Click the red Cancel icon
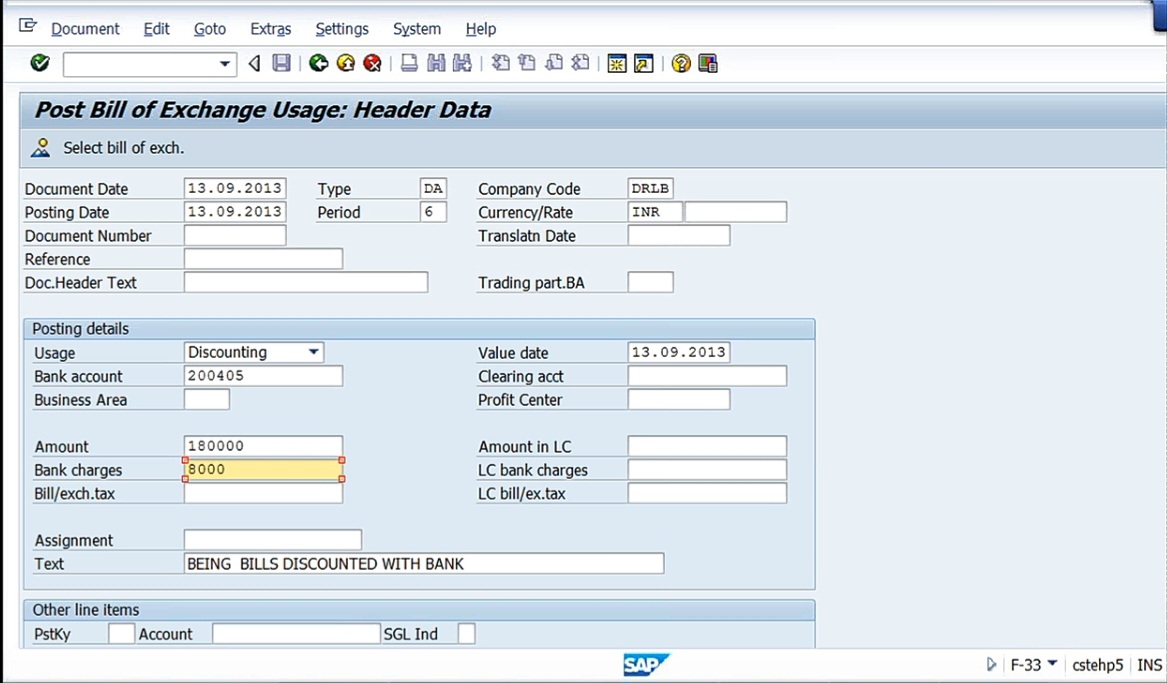The height and width of the screenshot is (683, 1167). (x=372, y=63)
